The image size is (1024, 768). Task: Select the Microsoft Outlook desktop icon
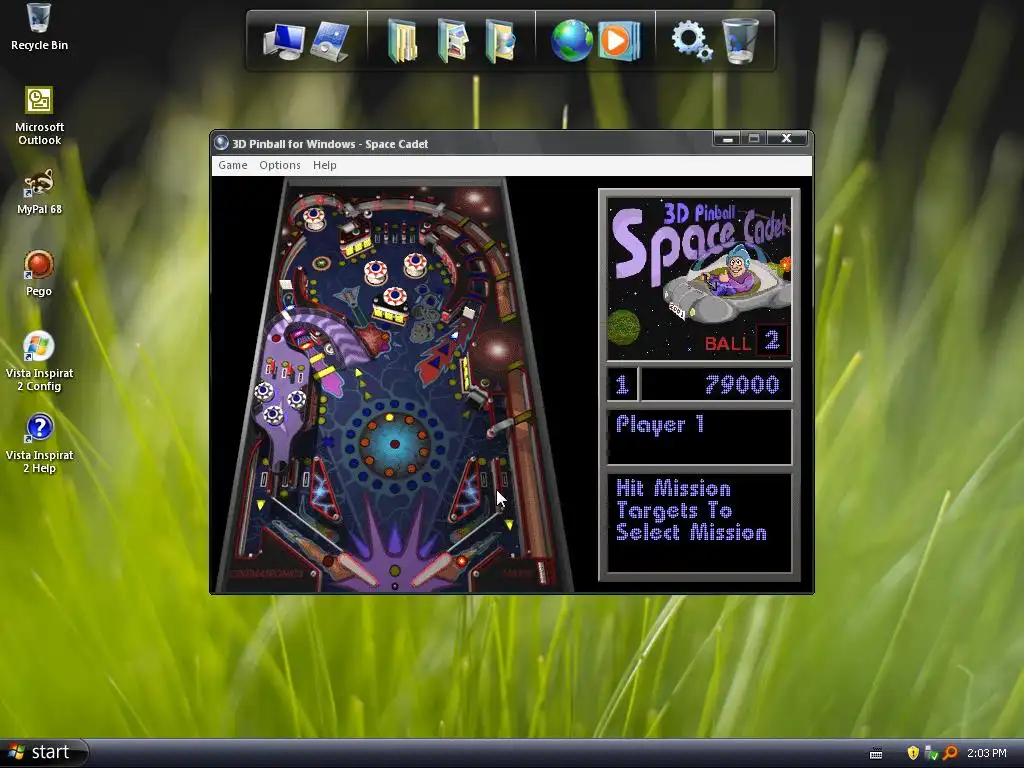tap(39, 116)
